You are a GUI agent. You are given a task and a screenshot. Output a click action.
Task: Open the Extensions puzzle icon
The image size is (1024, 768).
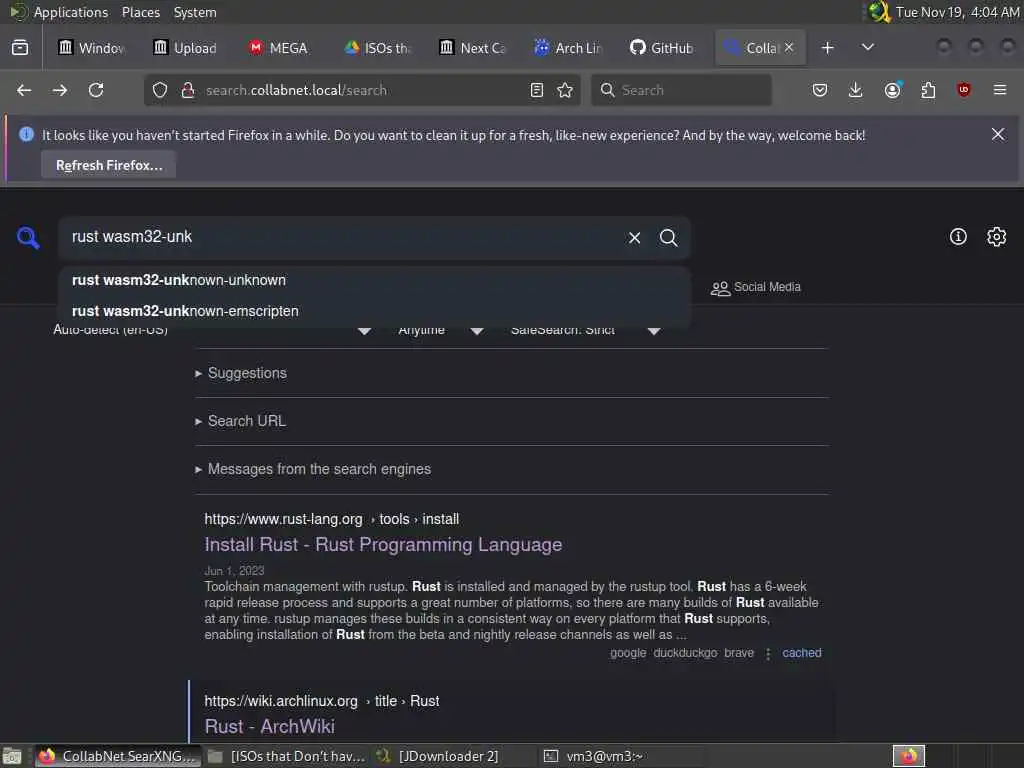tap(928, 90)
